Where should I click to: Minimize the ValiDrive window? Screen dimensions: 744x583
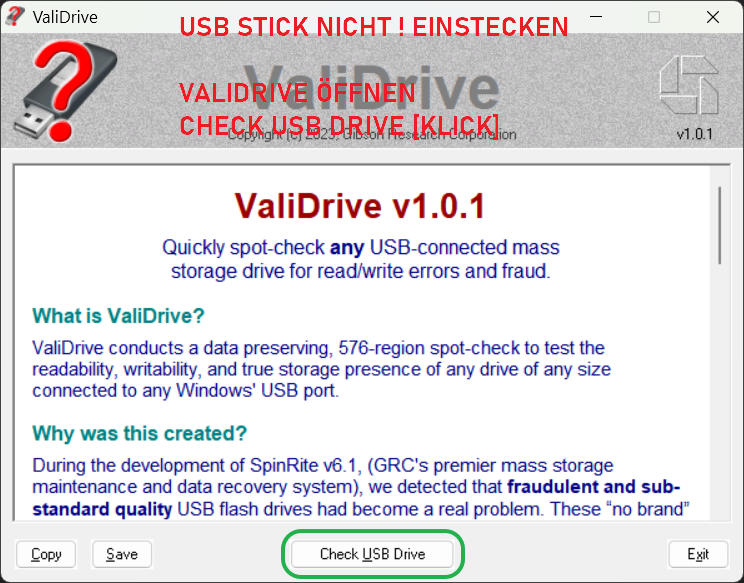click(596, 17)
